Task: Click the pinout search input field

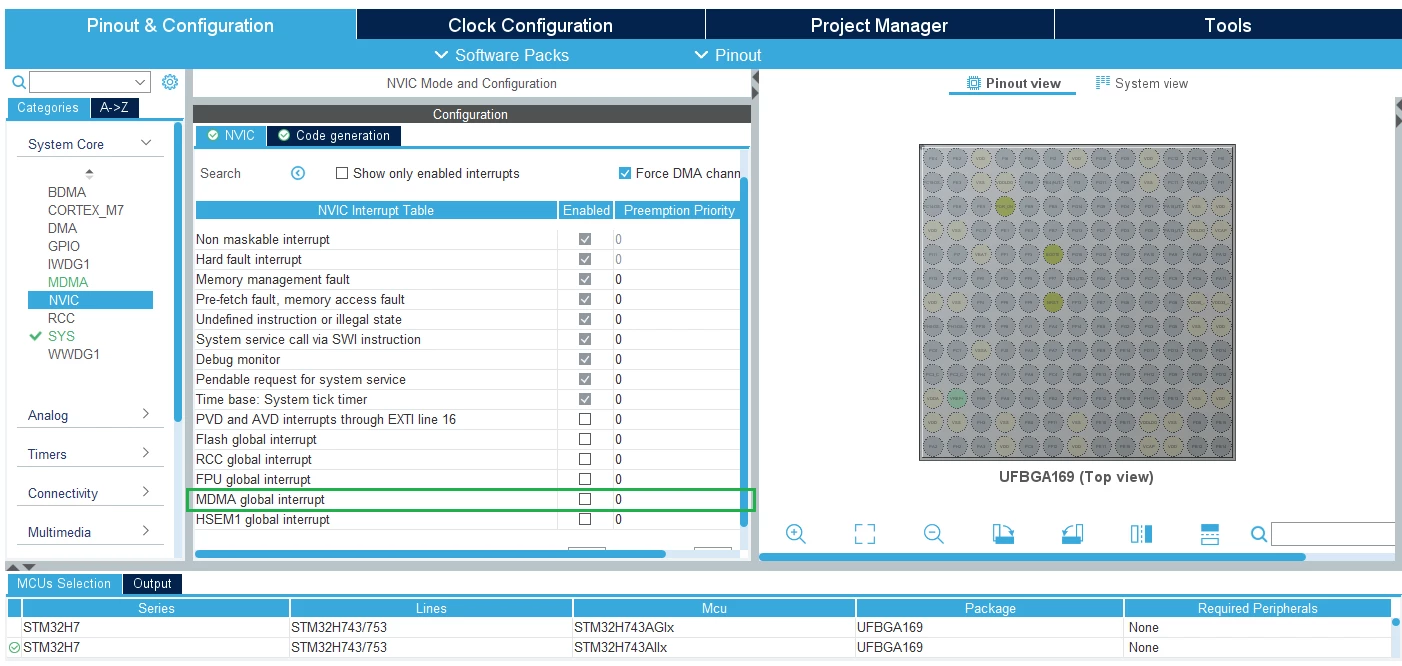Action: coord(1333,534)
